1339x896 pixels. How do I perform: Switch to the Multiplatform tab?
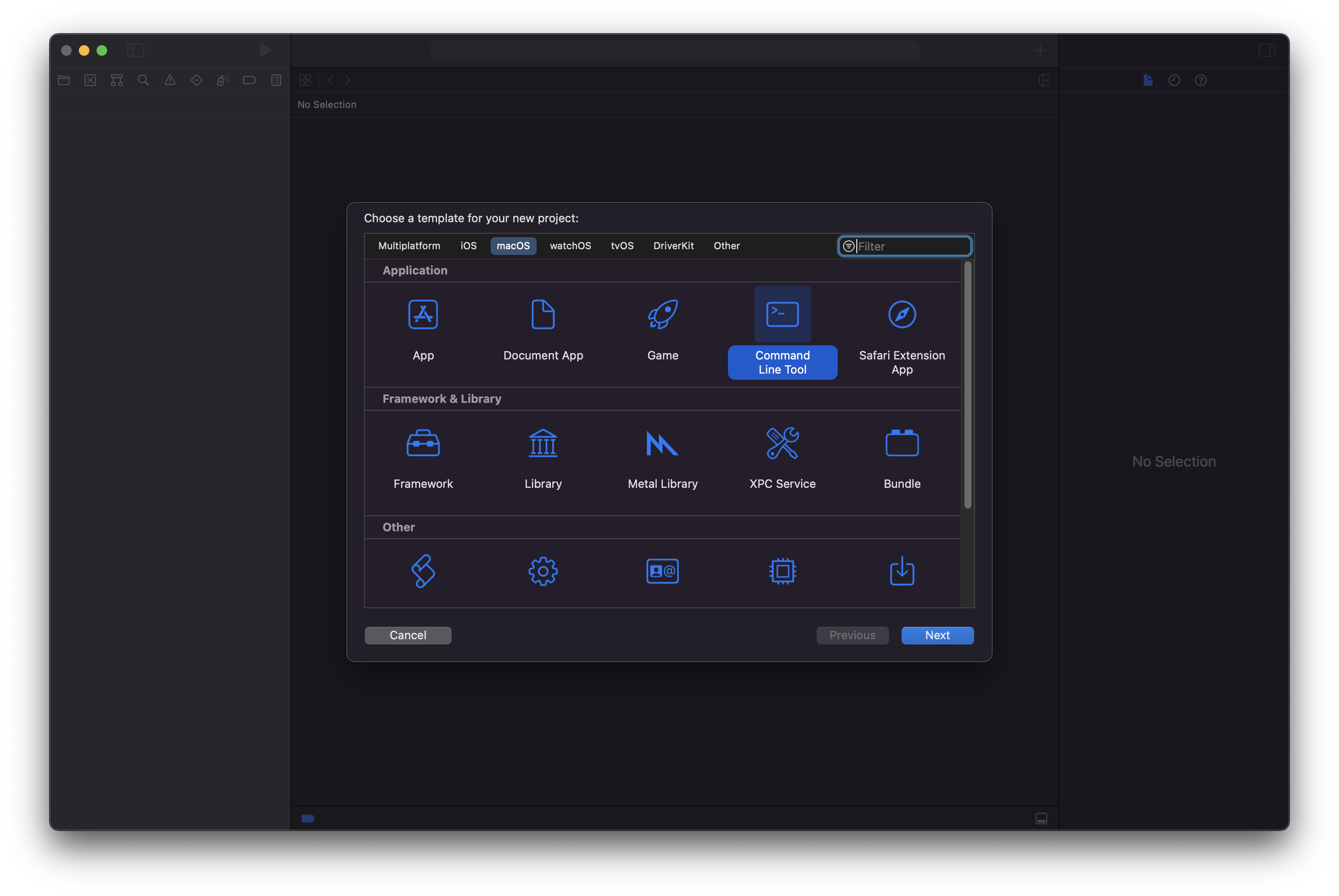409,246
